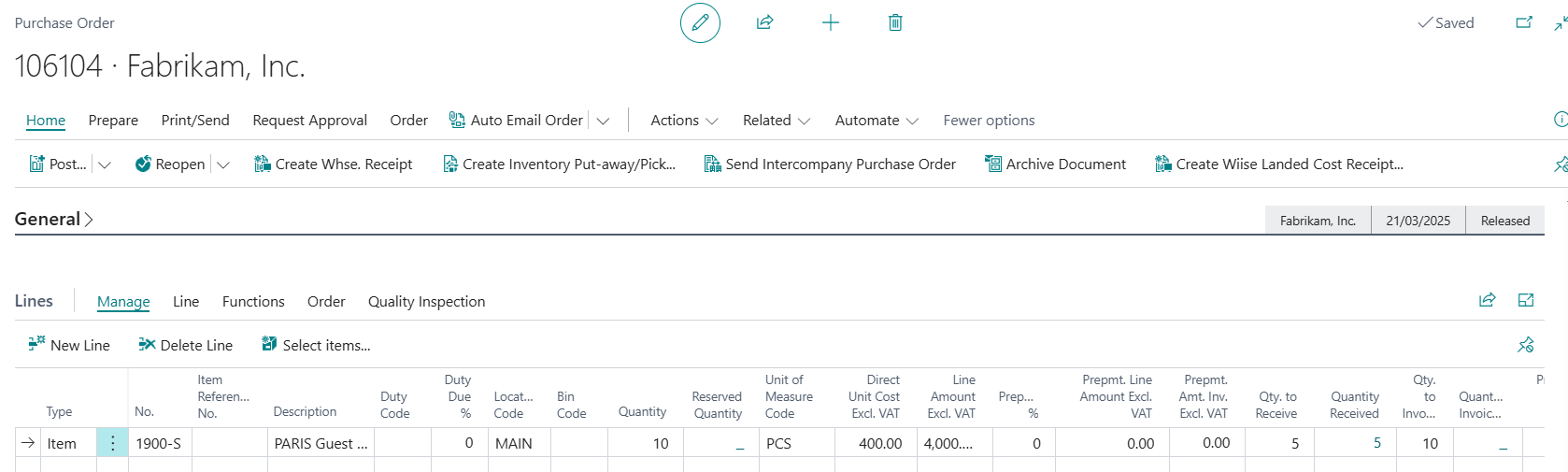Screen dimensions: 1568x472
Task: Click the pin icon in the action bar
Action: (x=1561, y=164)
